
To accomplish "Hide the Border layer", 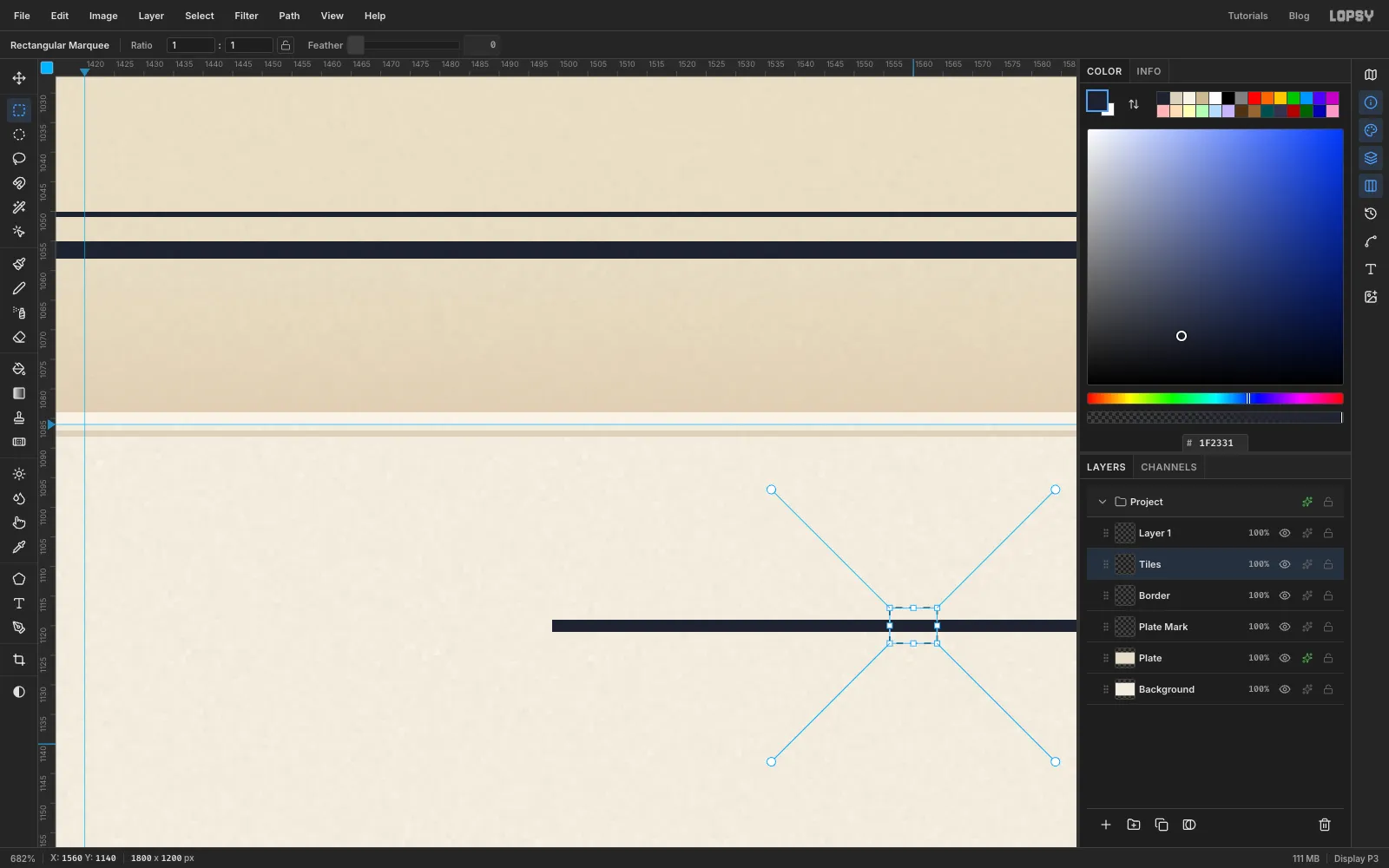I will (x=1285, y=595).
